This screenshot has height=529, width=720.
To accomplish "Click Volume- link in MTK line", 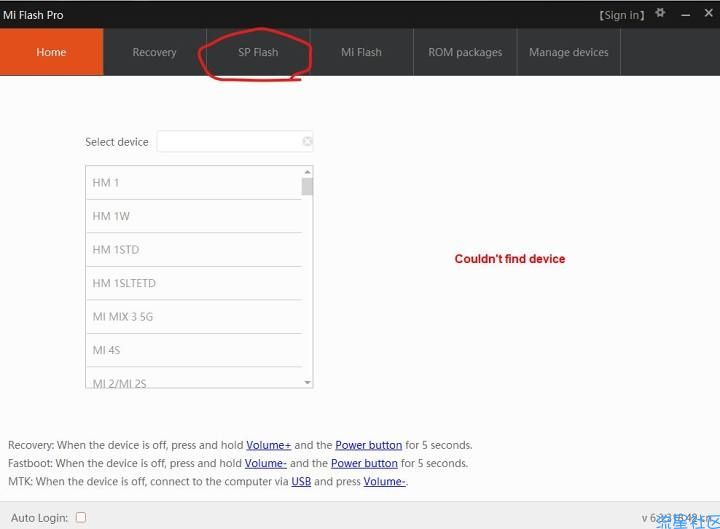I will tap(384, 481).
